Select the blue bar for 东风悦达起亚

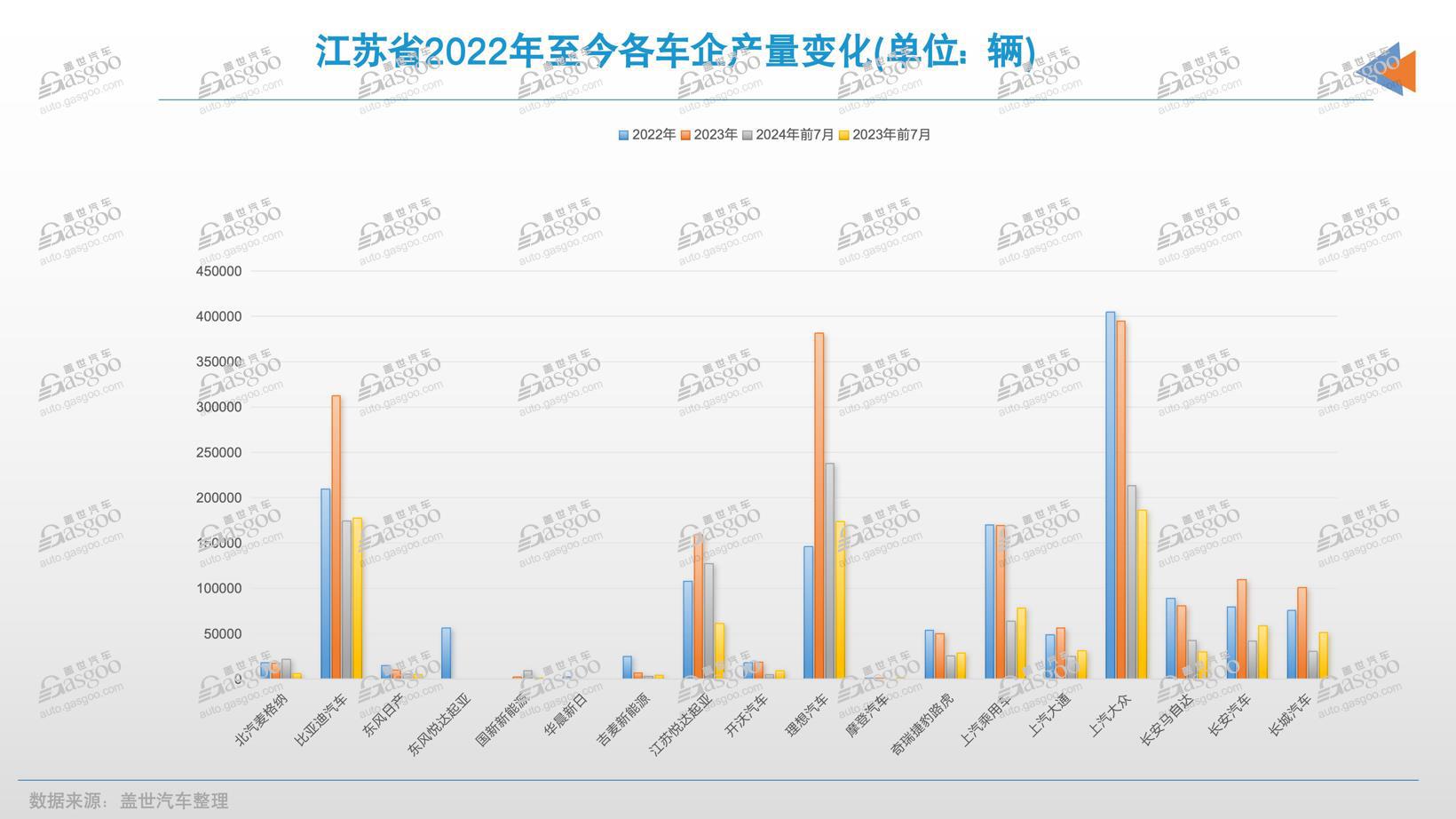[447, 654]
